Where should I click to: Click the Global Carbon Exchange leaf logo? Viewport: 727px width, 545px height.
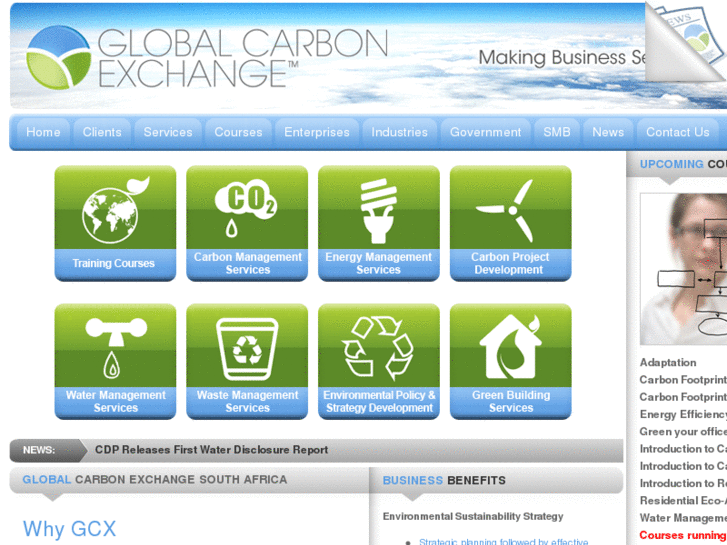point(58,58)
